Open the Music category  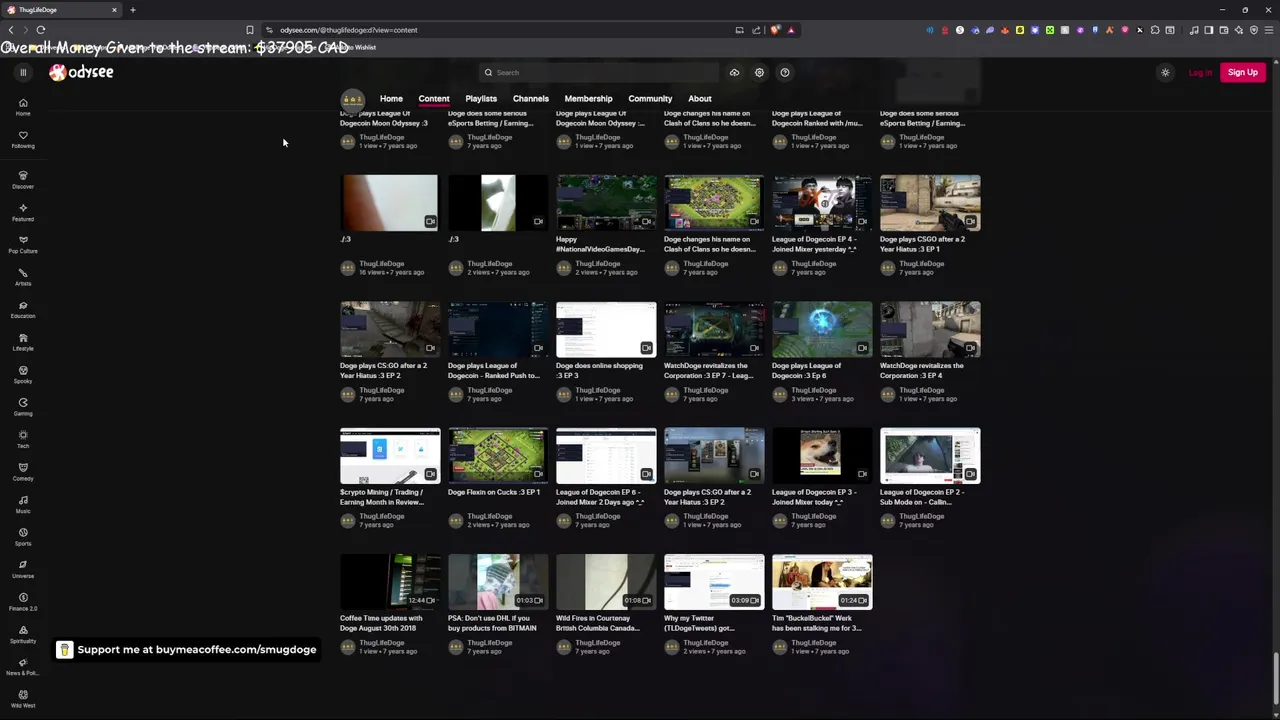[23, 505]
